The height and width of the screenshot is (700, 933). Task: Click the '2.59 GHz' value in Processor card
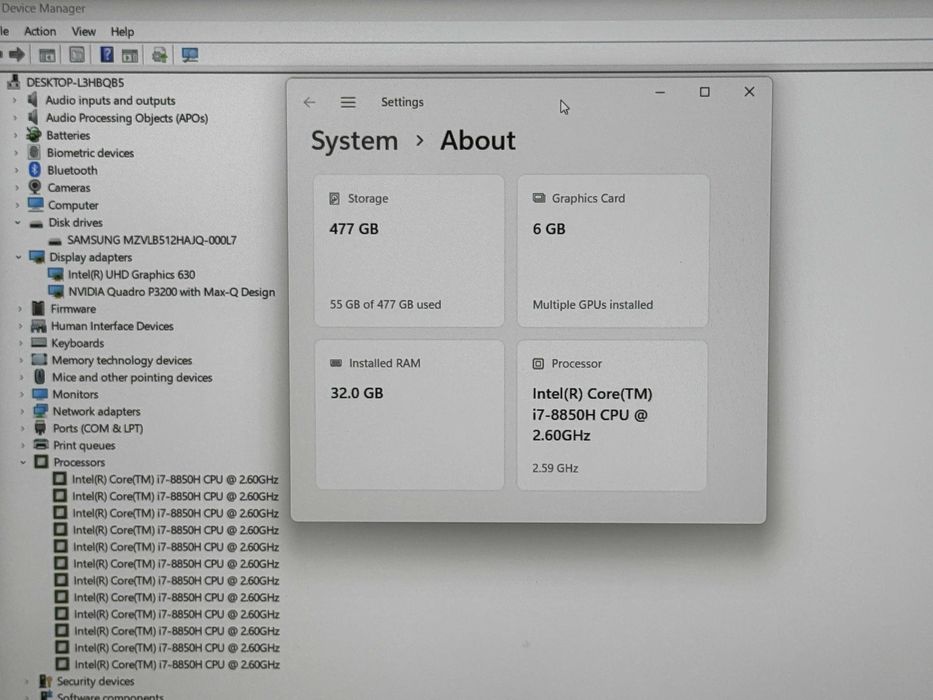pyautogui.click(x=555, y=468)
